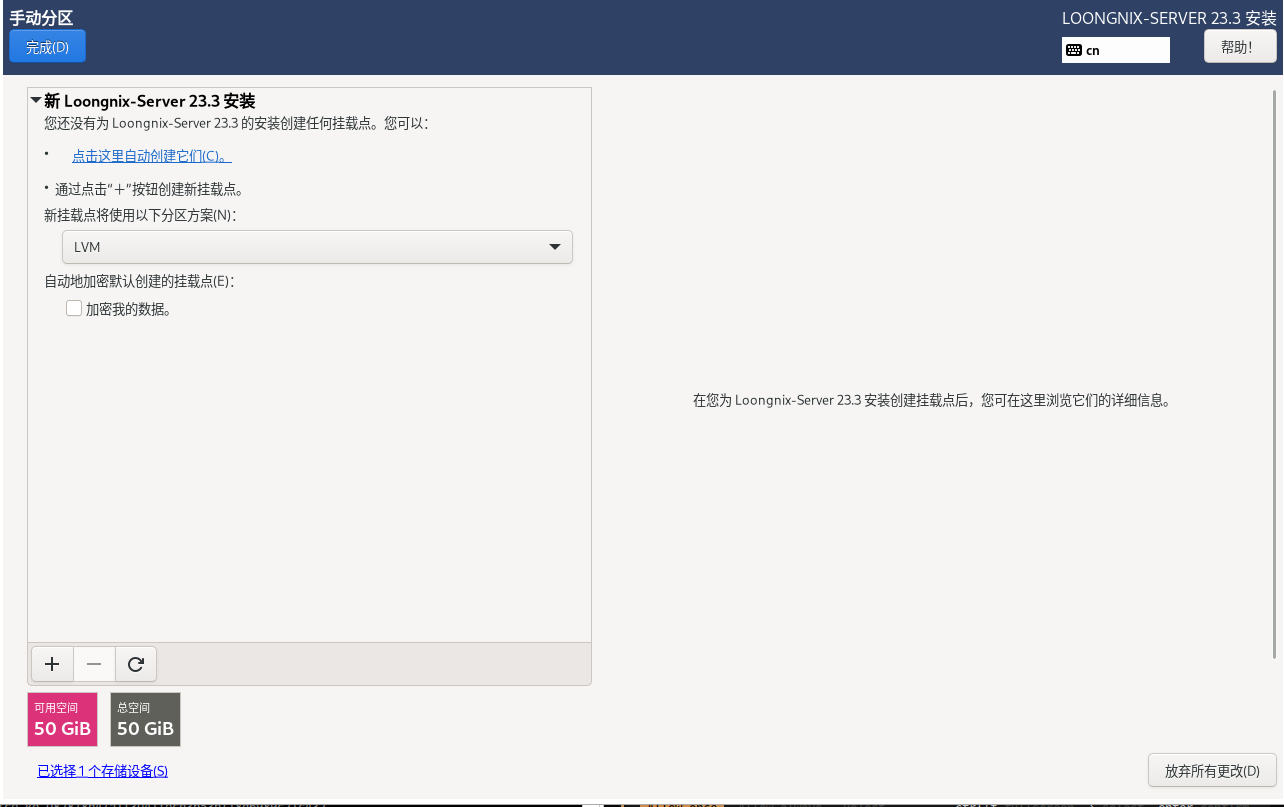Open the 已选择 1 个存储设备(S) link
1284x807 pixels.
102,771
